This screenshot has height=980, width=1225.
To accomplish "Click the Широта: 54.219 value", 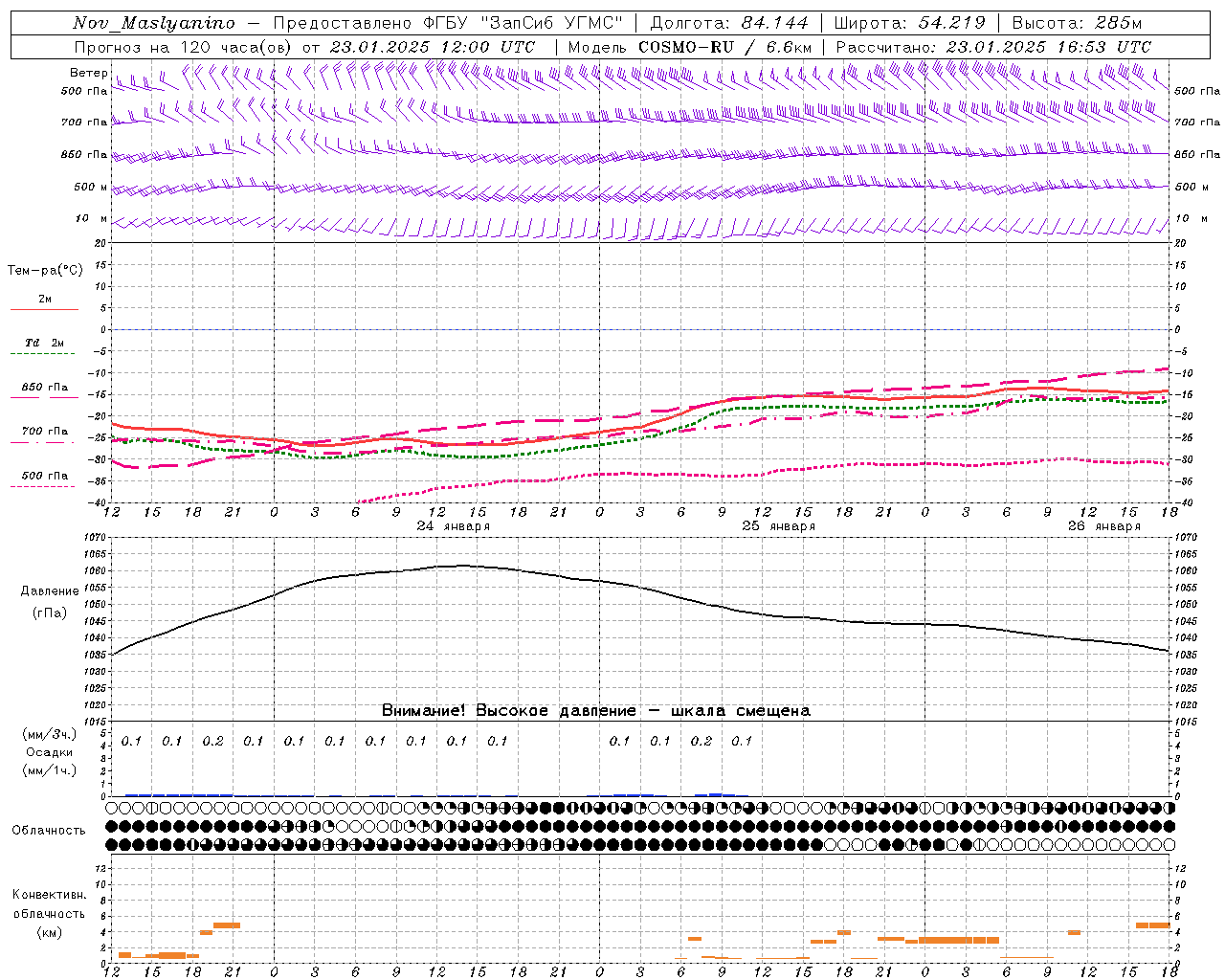I will [909, 23].
